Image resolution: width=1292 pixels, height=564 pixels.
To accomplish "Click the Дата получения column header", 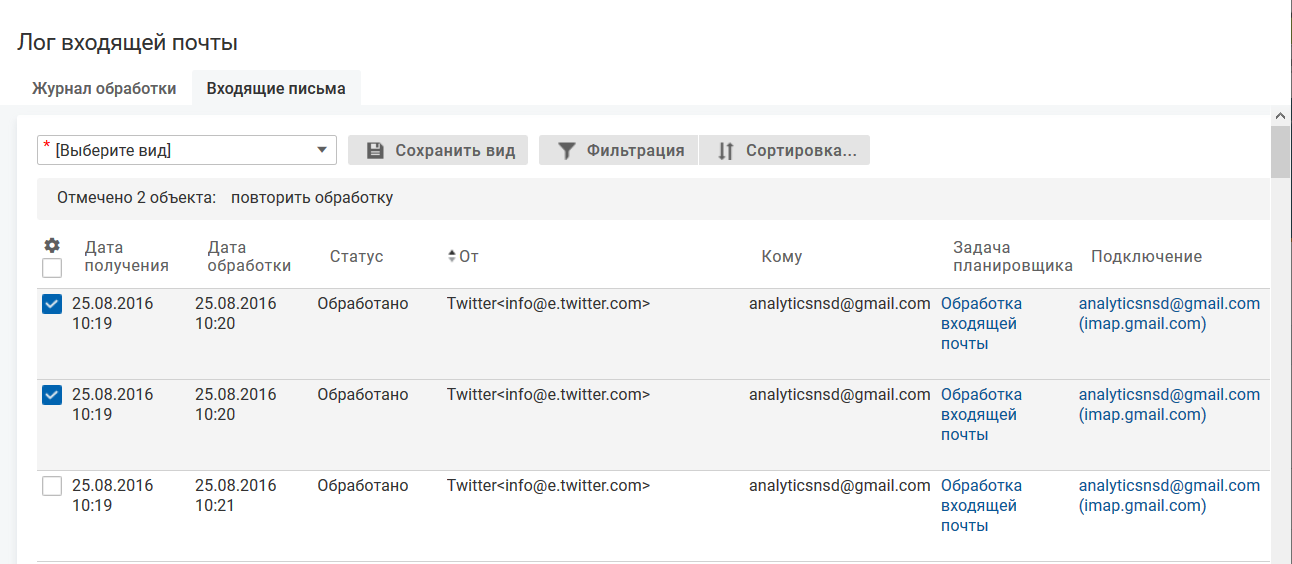I will [x=126, y=257].
